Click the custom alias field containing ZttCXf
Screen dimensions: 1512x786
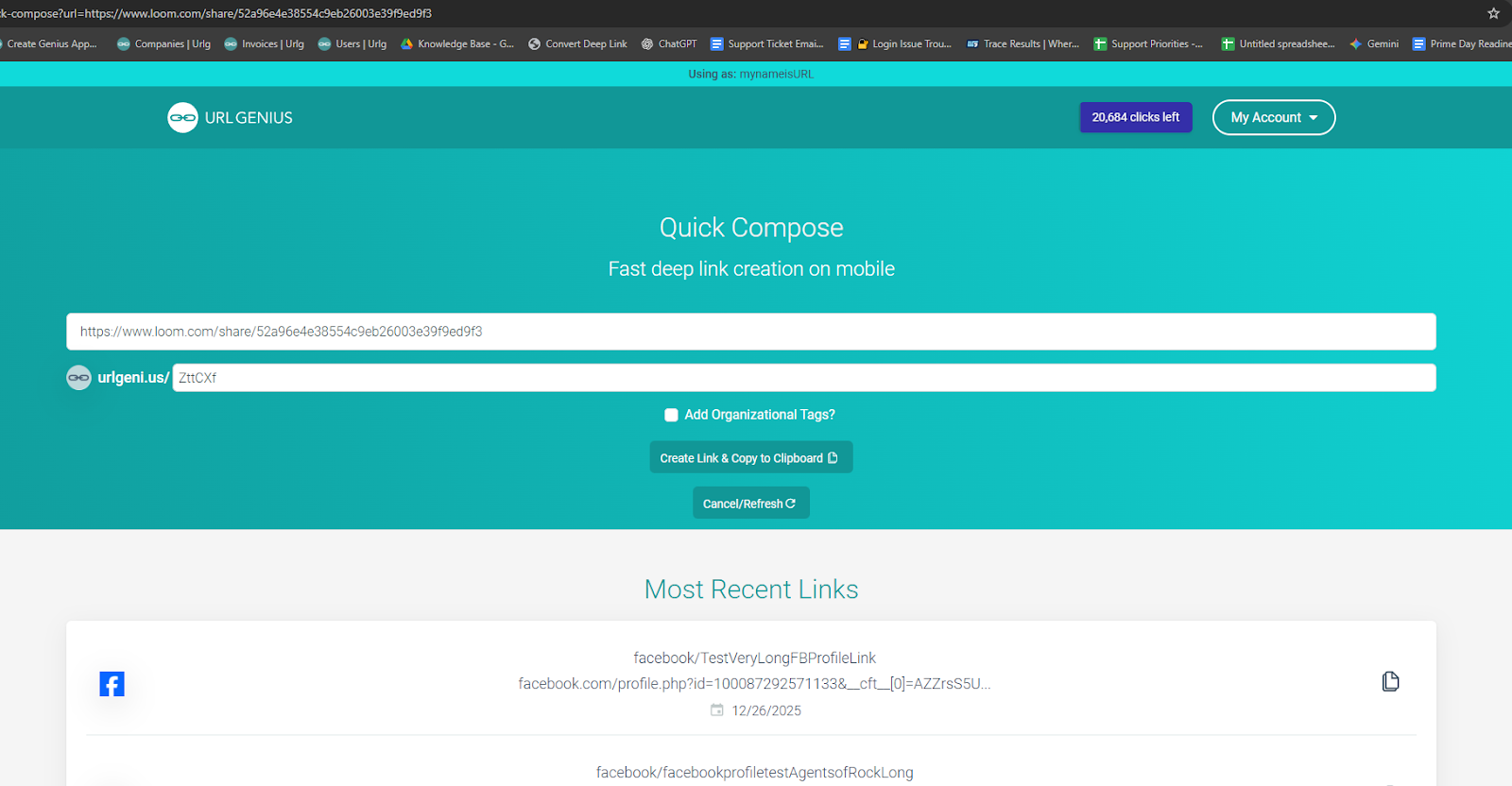pyautogui.click(x=803, y=378)
